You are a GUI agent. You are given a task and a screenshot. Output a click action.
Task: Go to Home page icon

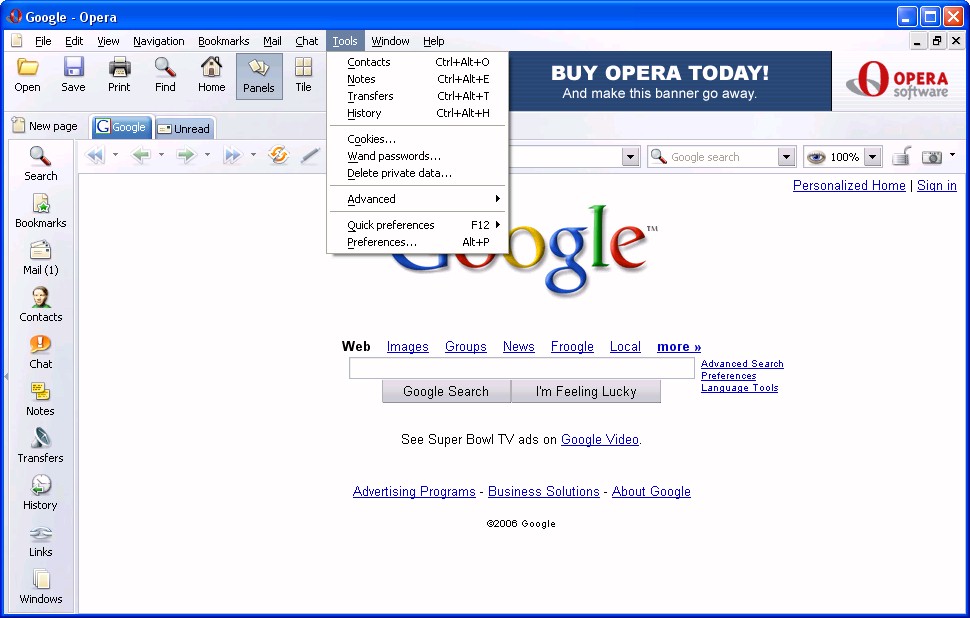(x=212, y=67)
